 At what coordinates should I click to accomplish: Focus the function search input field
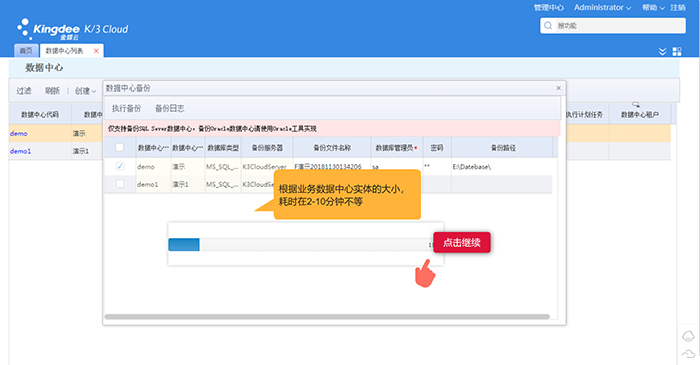613,26
